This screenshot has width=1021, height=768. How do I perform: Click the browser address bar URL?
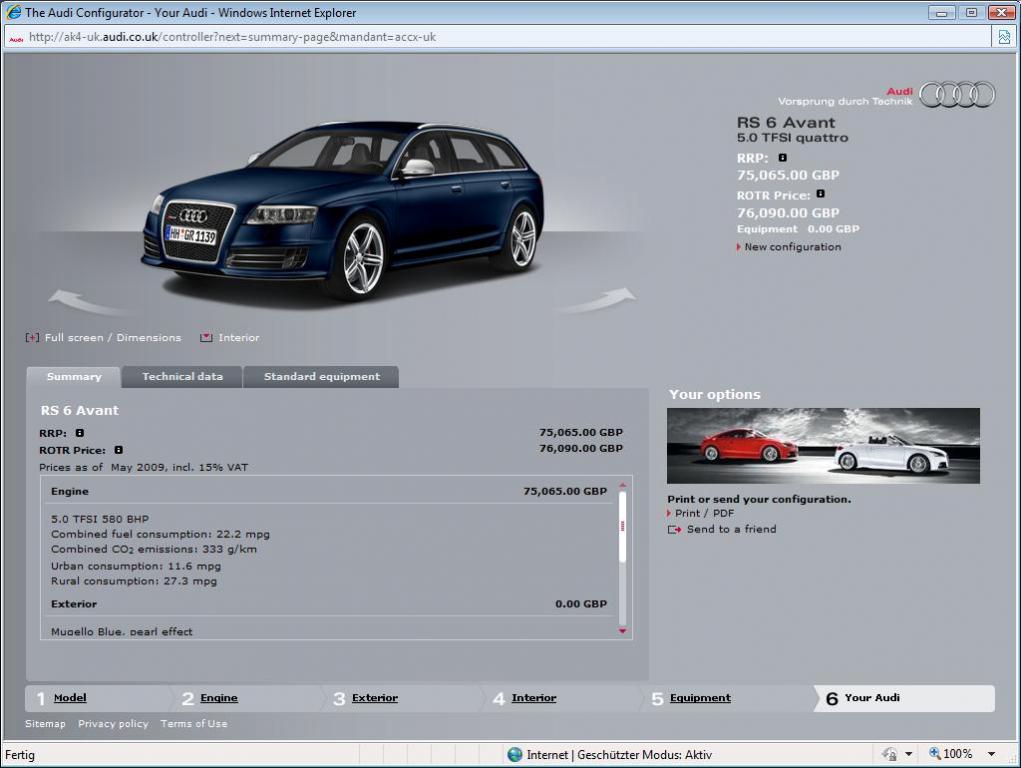click(232, 37)
